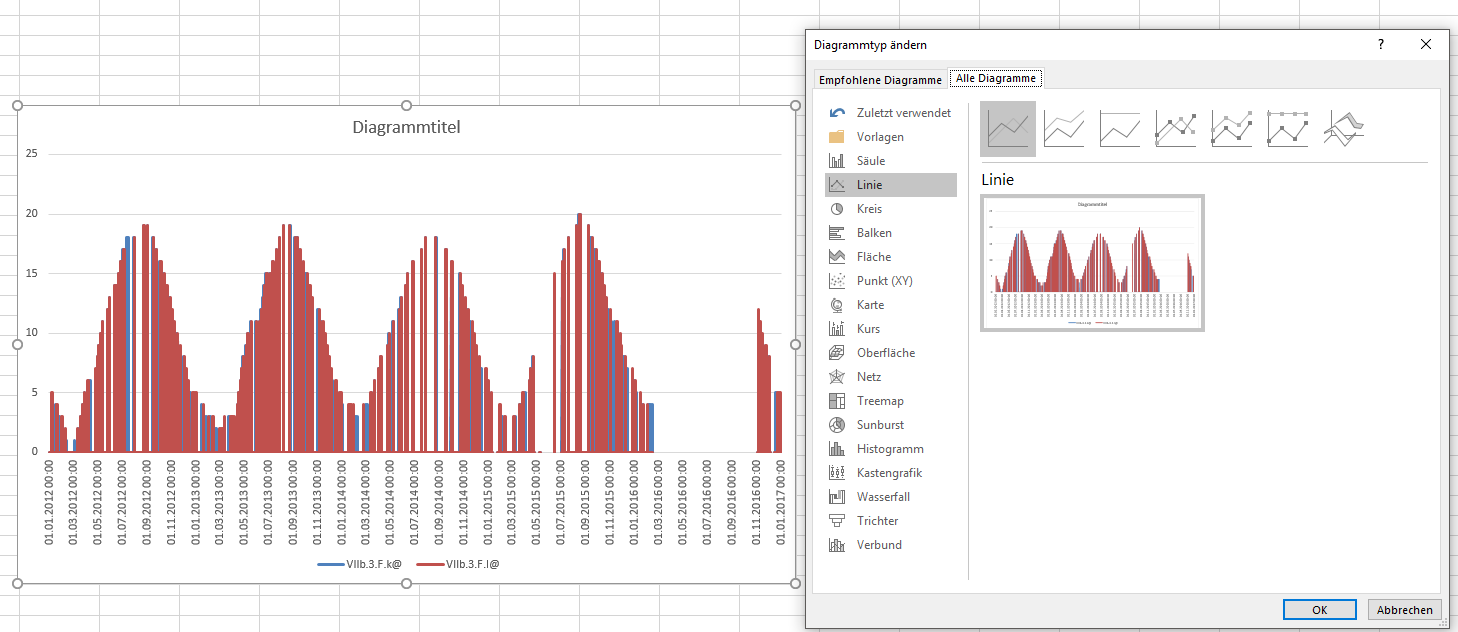Close the Diagrammtyp ändern dialog

tap(1426, 44)
